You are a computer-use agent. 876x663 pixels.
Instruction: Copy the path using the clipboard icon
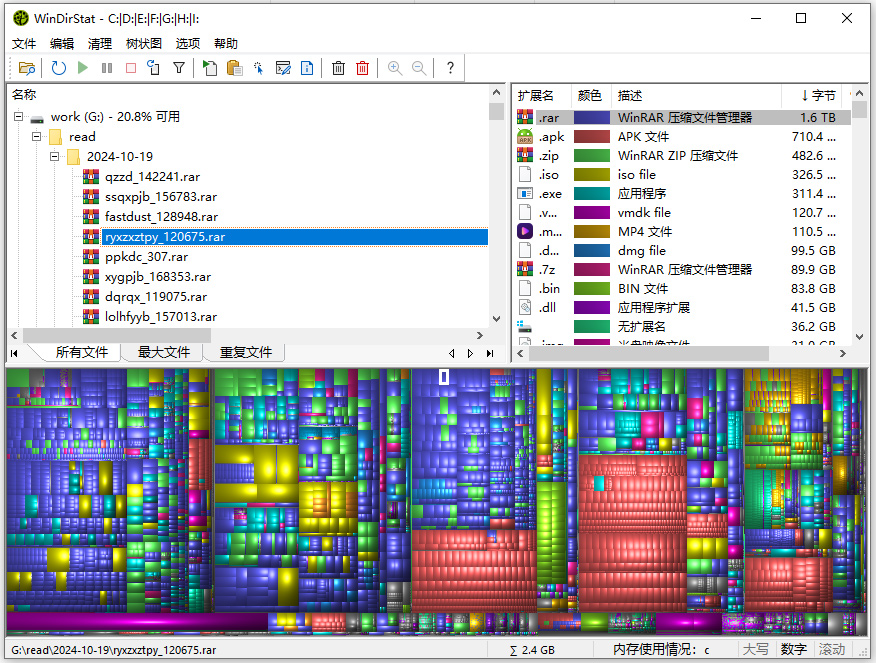point(234,68)
